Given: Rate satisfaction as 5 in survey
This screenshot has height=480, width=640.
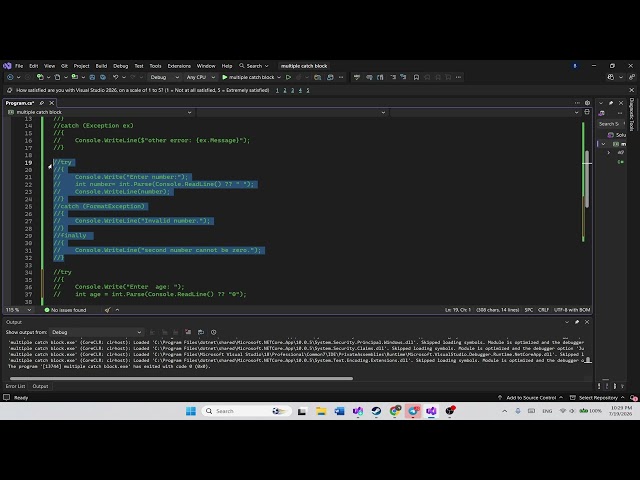Looking at the screenshot, I should [x=308, y=90].
